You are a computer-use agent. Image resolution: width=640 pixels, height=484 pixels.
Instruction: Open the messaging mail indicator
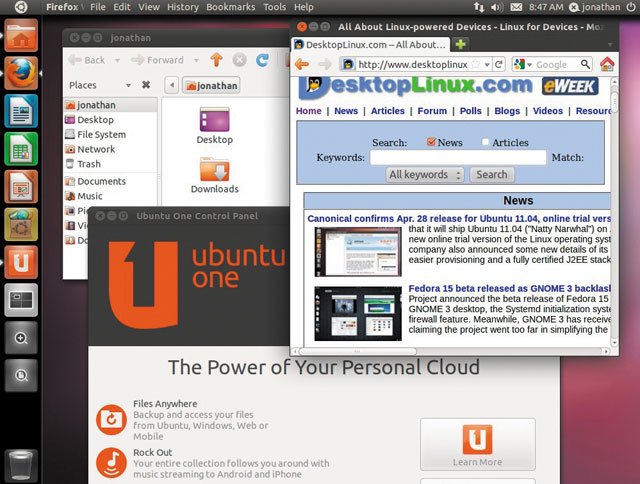click(516, 7)
